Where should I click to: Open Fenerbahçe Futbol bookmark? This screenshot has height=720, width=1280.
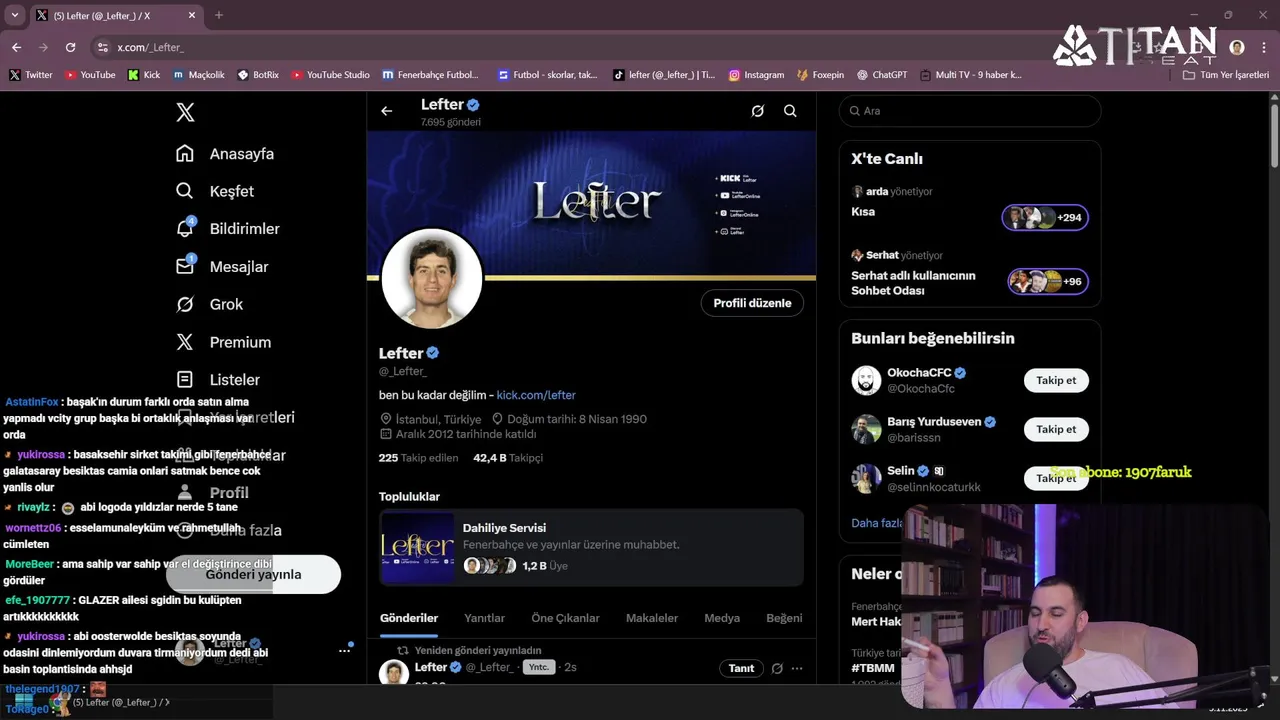430,75
